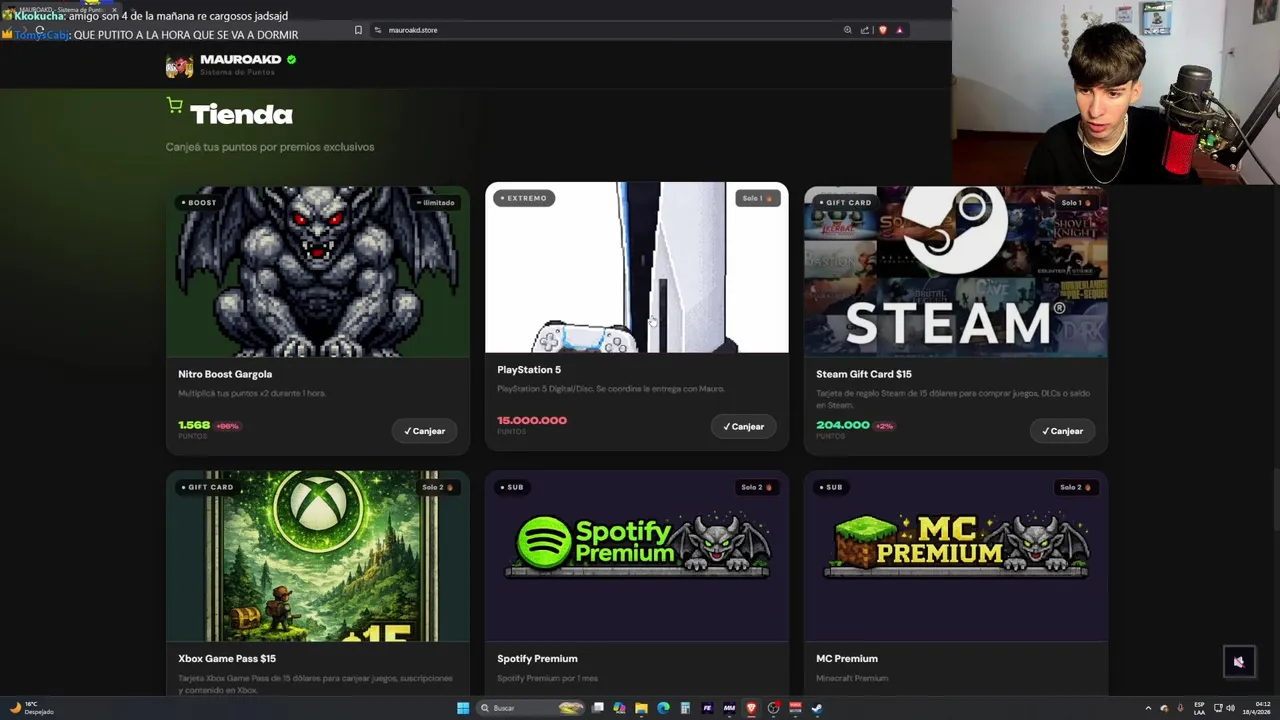This screenshot has height=720, width=1280.
Task: Open File Explorer from the taskbar
Action: [641, 708]
